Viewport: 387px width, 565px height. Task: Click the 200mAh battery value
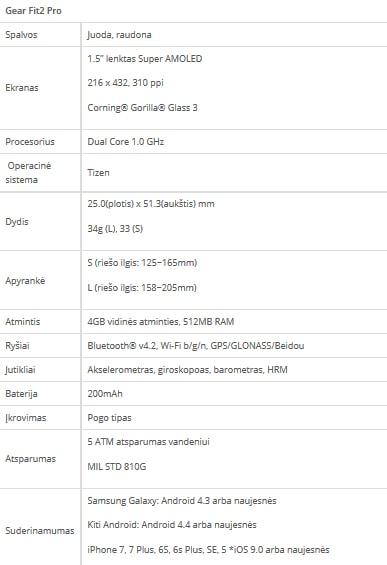point(105,393)
